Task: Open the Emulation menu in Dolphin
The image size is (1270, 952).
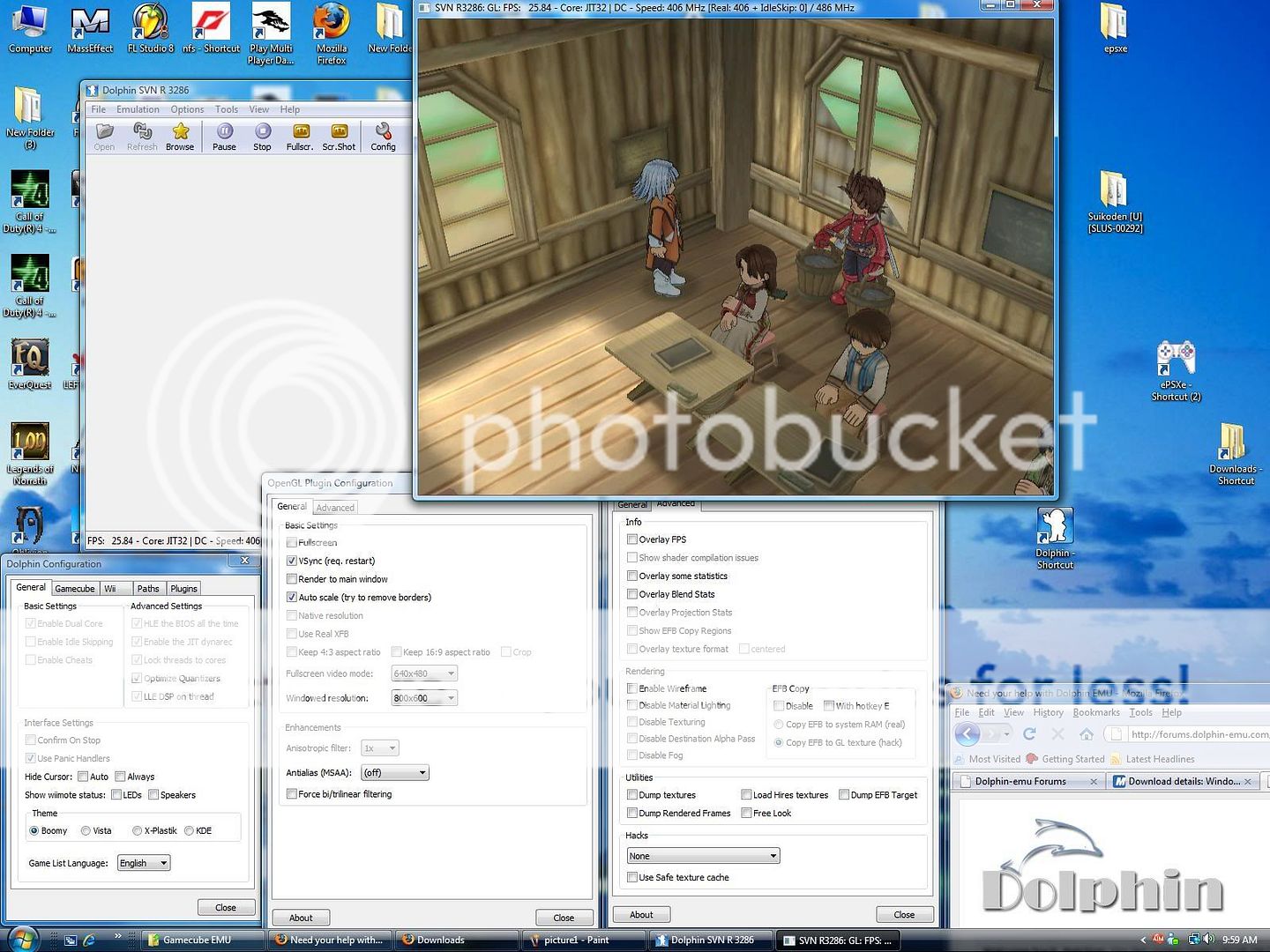Action: 138,109
